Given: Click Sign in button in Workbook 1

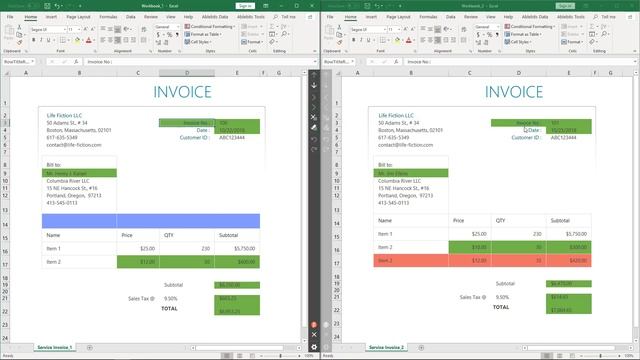Looking at the screenshot, I should pos(245,6).
